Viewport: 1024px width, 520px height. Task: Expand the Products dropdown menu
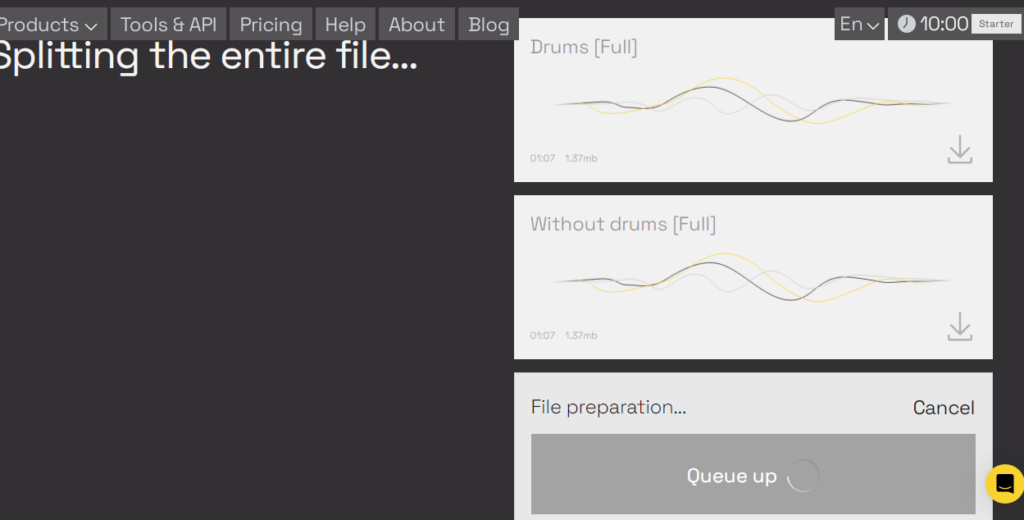point(50,24)
